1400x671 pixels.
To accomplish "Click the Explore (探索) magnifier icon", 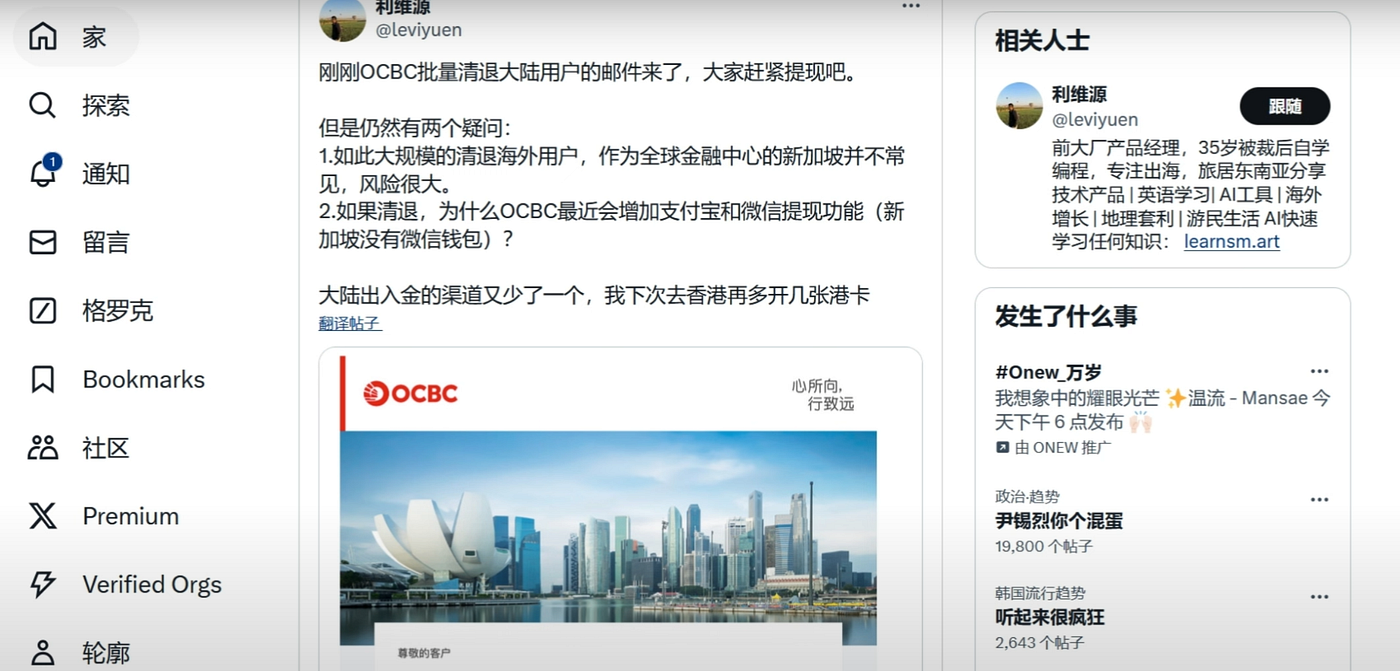I will [42, 105].
